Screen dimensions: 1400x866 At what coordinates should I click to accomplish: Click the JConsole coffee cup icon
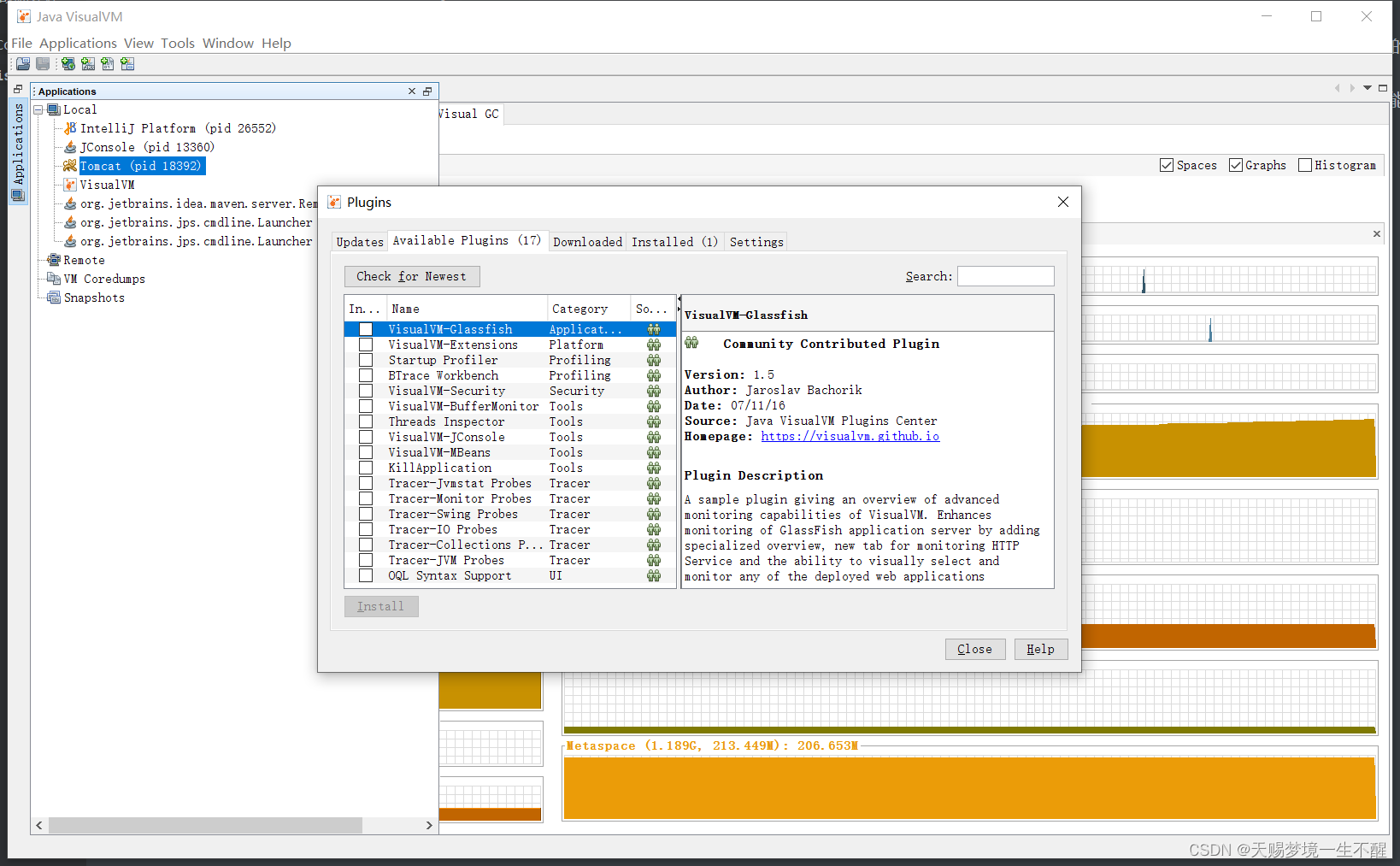pos(71,147)
